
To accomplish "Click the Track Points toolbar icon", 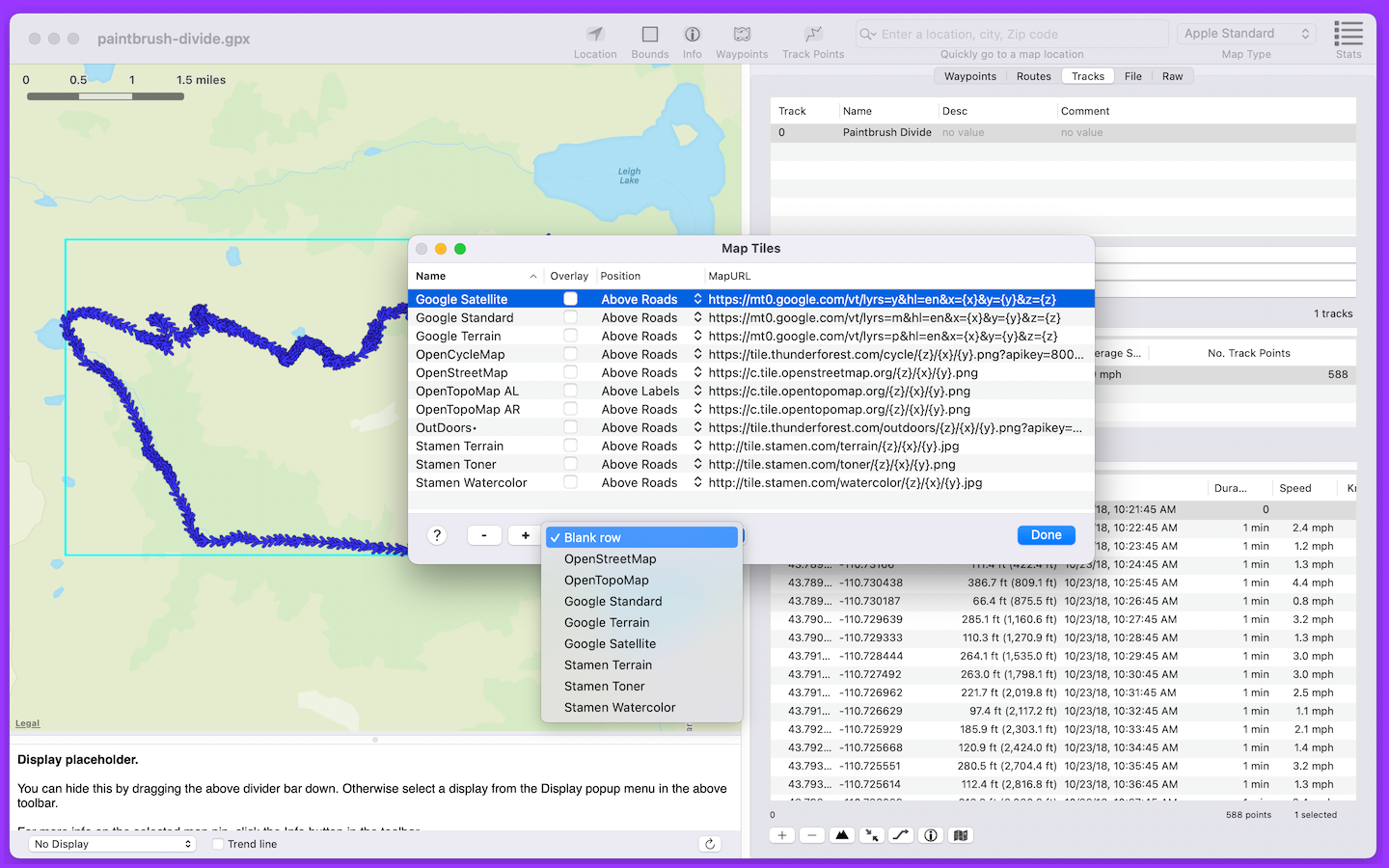I will click(813, 35).
